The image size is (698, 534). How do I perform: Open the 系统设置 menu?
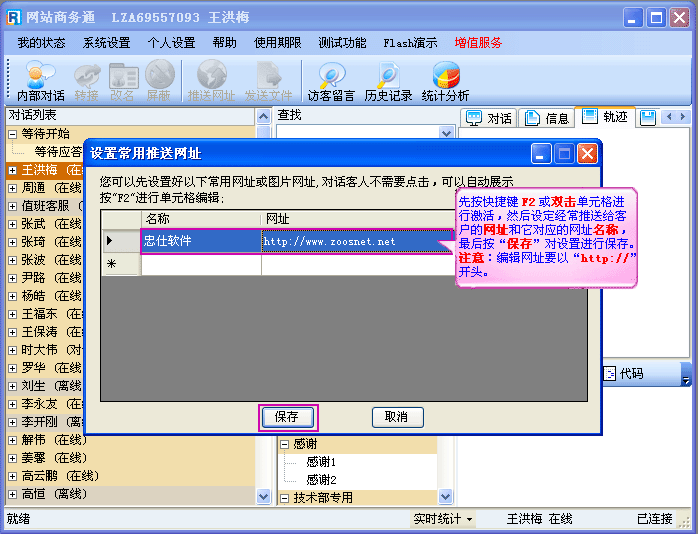tap(106, 43)
